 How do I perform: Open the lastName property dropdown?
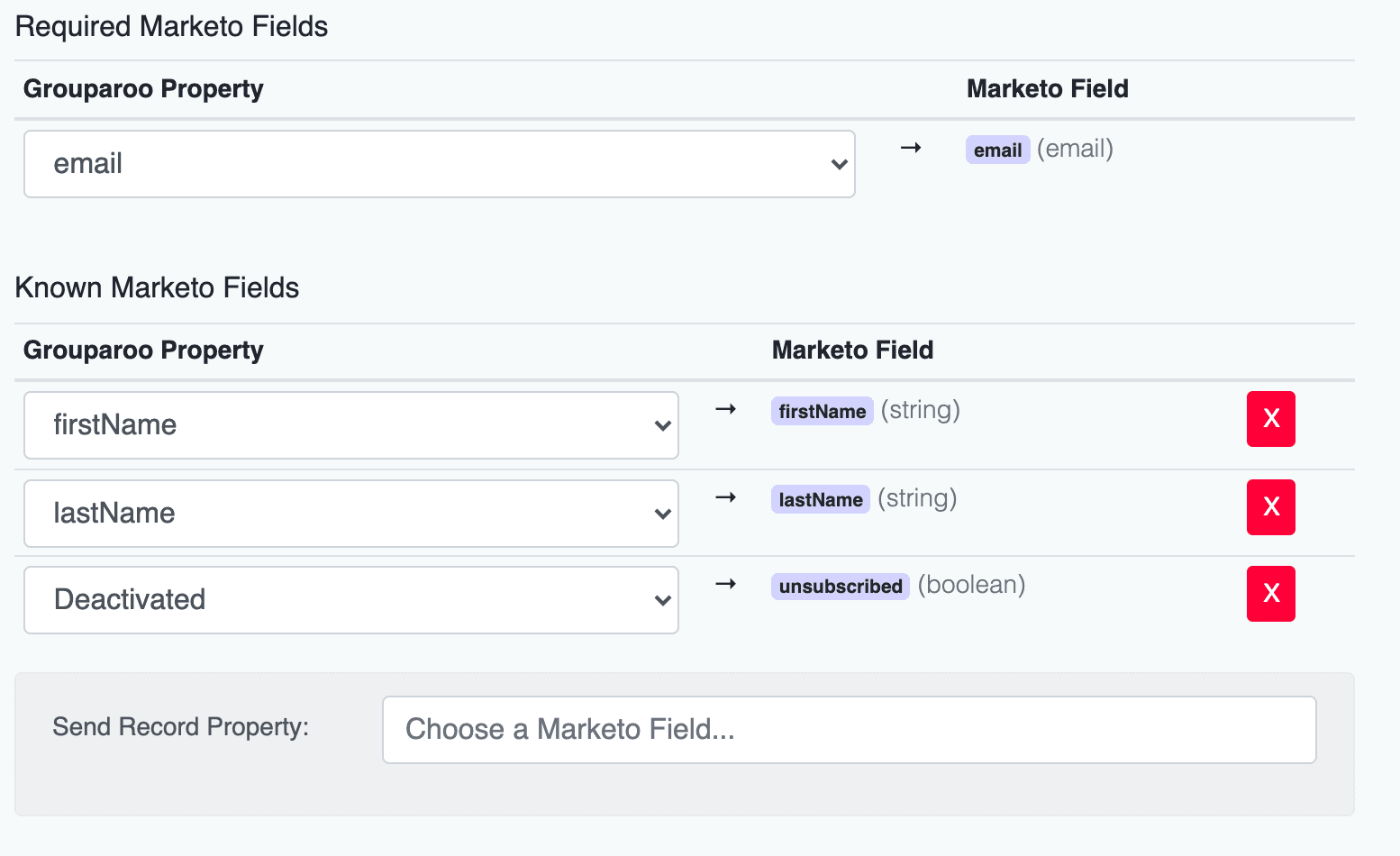pos(351,514)
